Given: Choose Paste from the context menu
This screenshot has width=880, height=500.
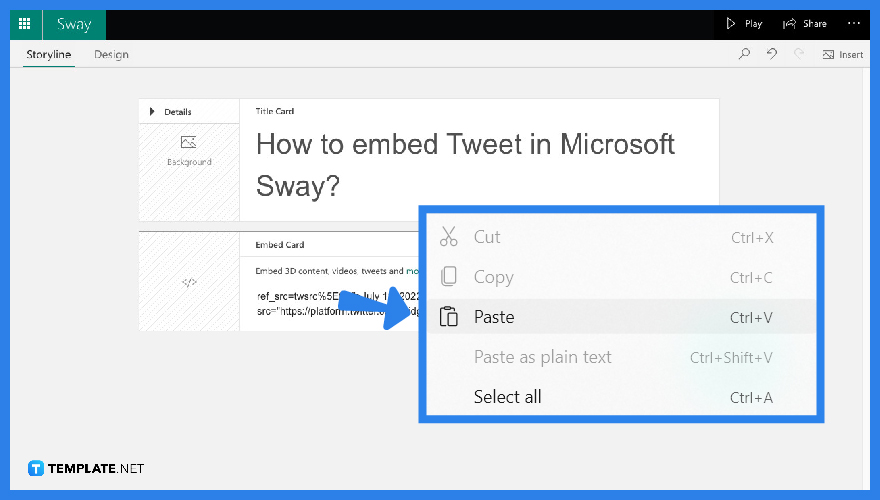Looking at the screenshot, I should 621,317.
